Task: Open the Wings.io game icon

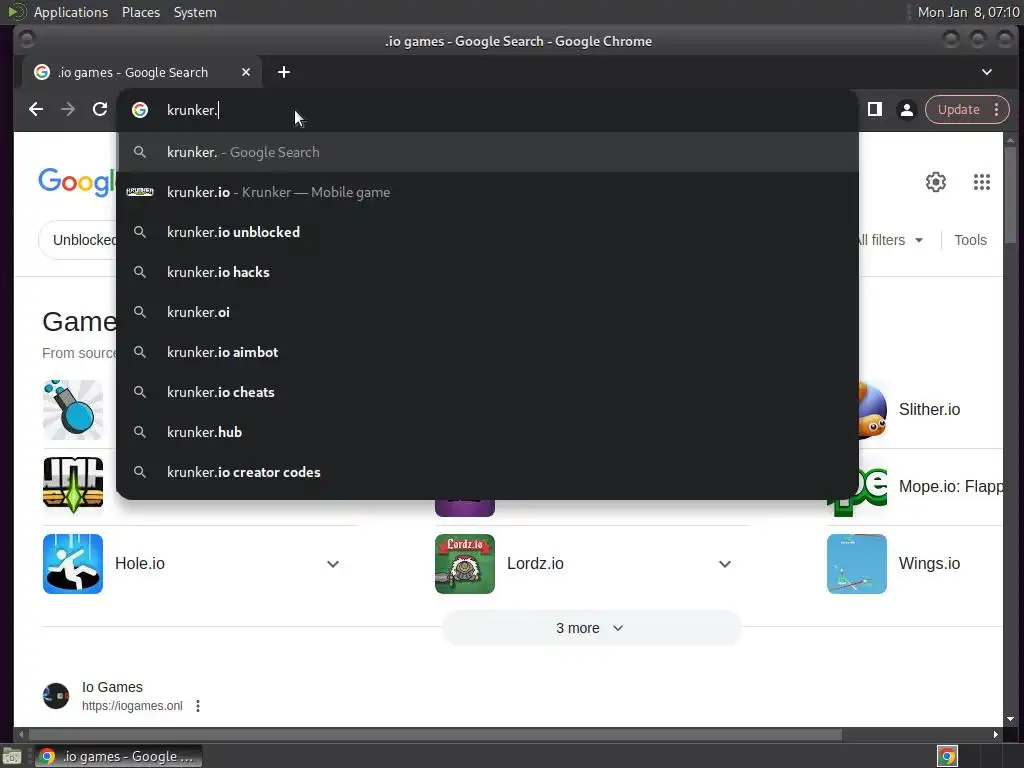Action: [x=857, y=564]
